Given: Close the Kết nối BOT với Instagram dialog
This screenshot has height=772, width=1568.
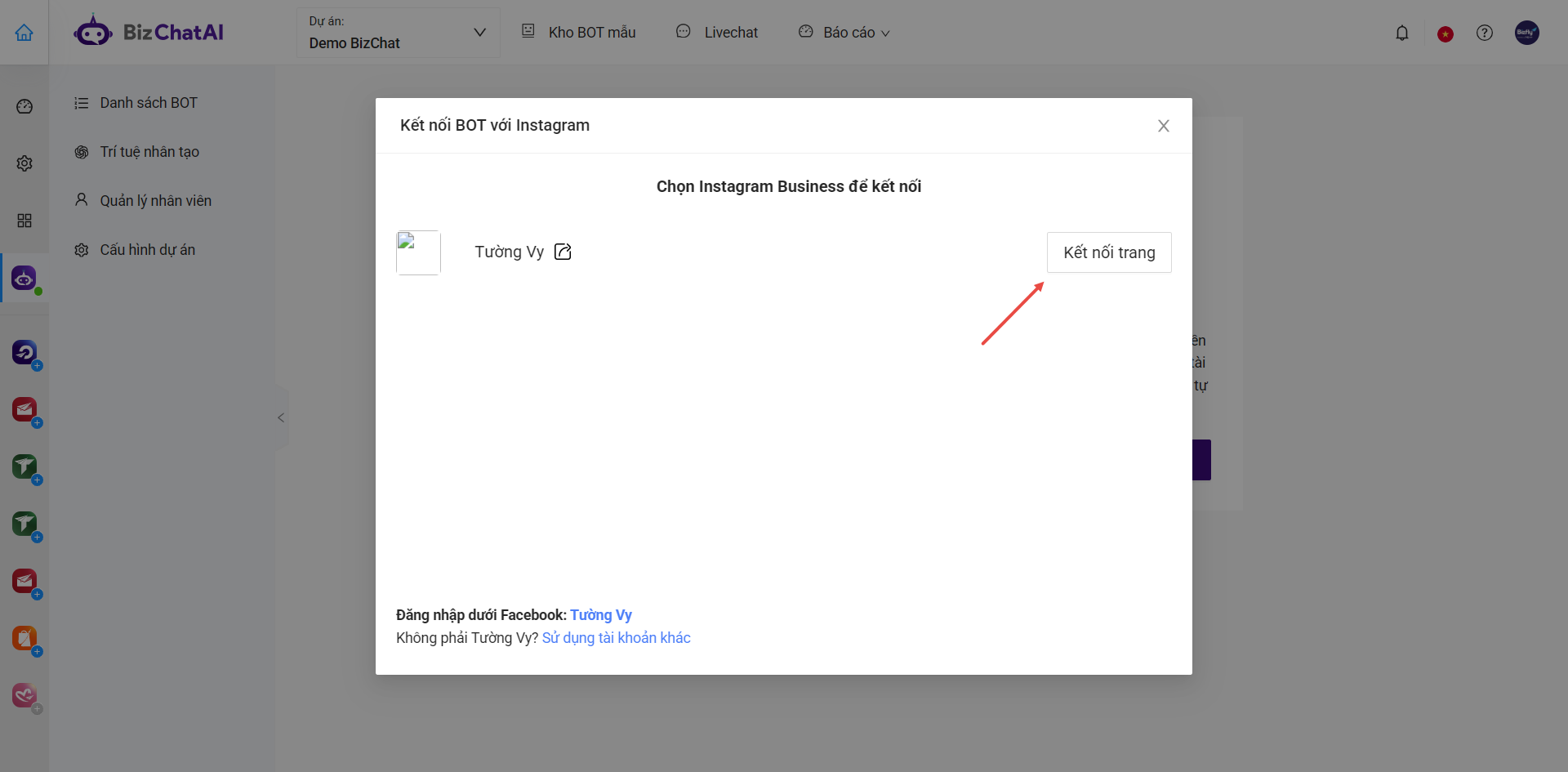Looking at the screenshot, I should coord(1164,126).
